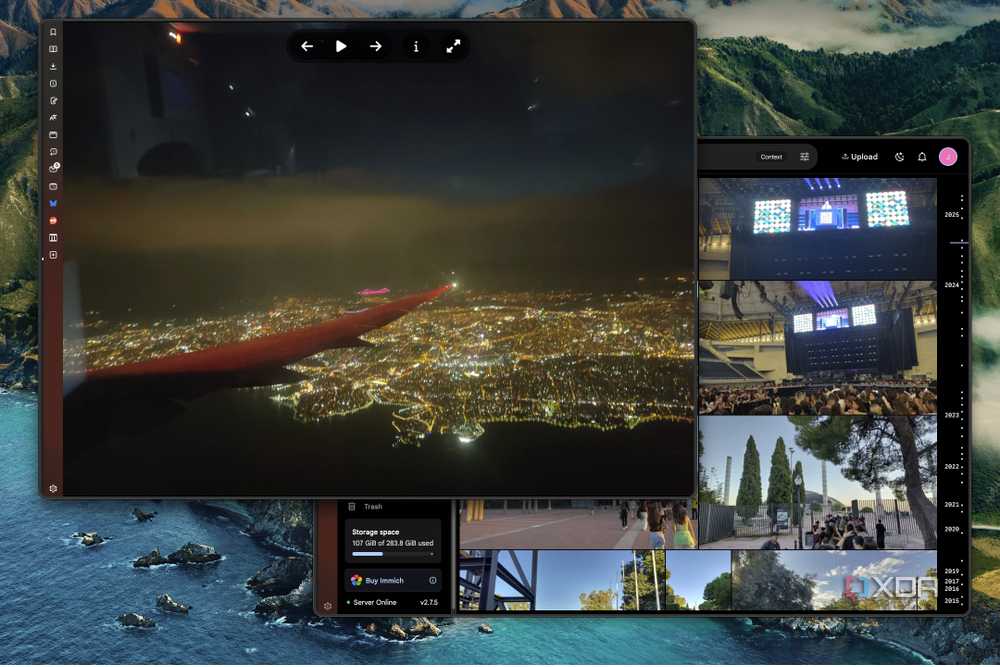Open the red circular web panel icon

[53, 221]
